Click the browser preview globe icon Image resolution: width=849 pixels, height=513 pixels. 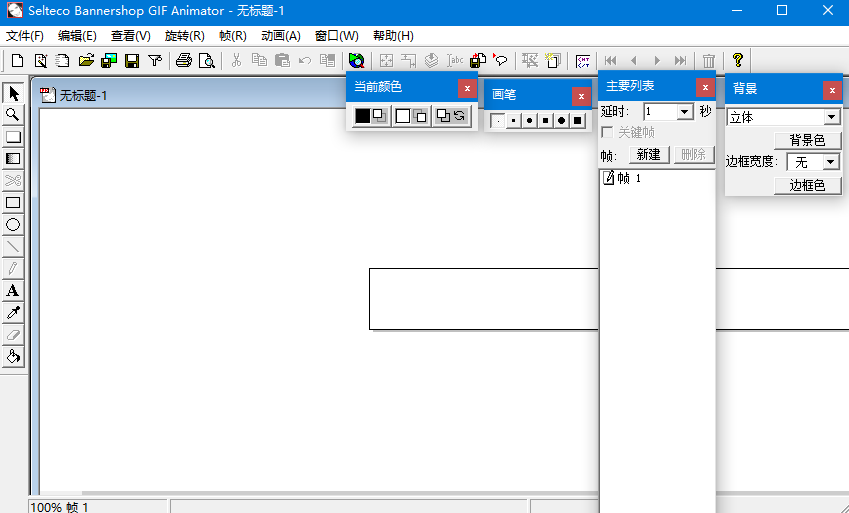pyautogui.click(x=356, y=60)
